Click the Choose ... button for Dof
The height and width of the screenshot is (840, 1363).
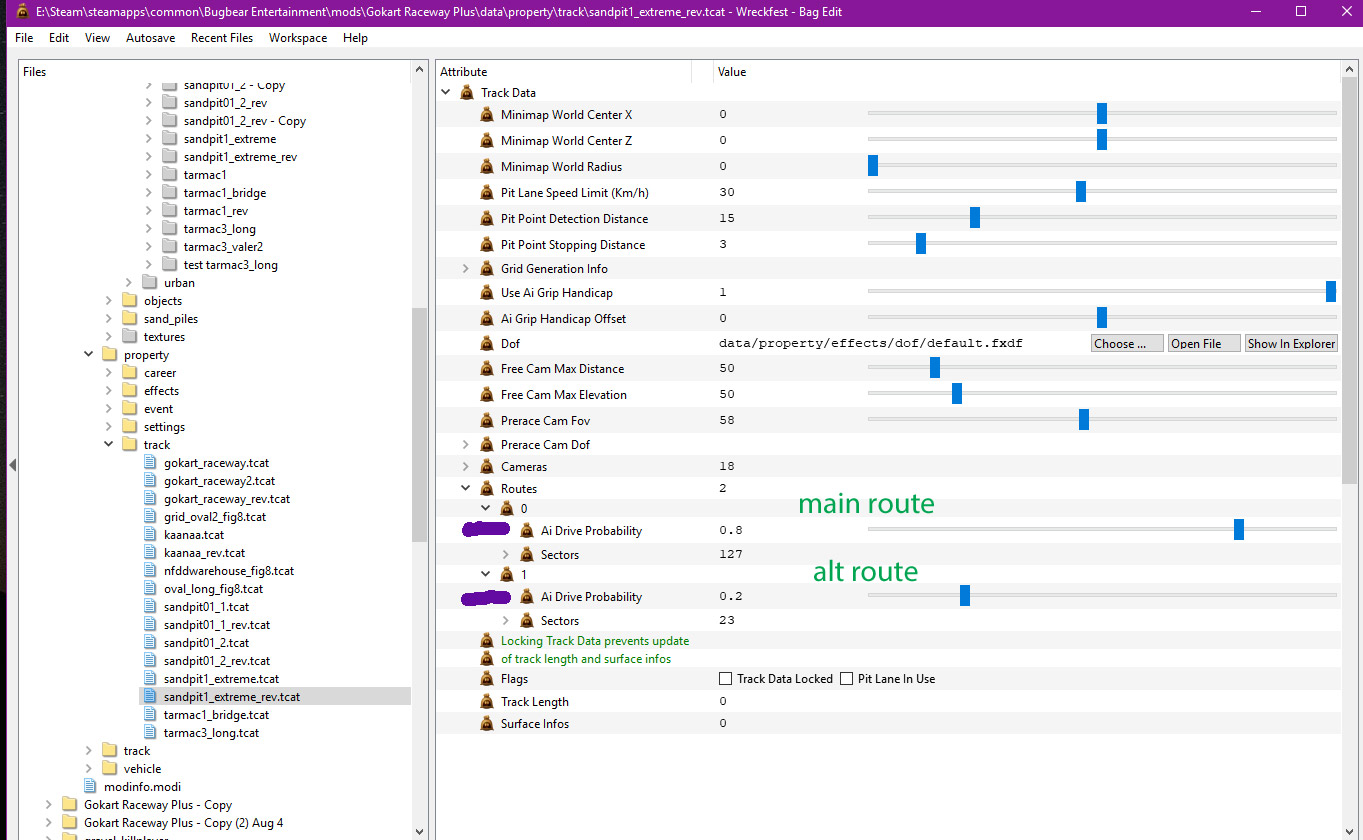[x=1127, y=343]
